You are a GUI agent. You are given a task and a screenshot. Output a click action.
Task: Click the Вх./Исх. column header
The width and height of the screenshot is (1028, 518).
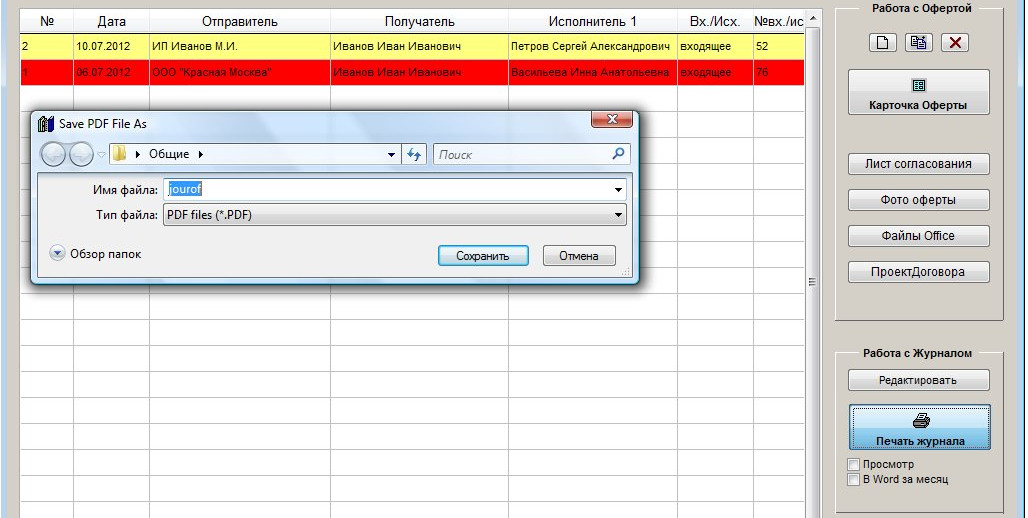pyautogui.click(x=715, y=22)
